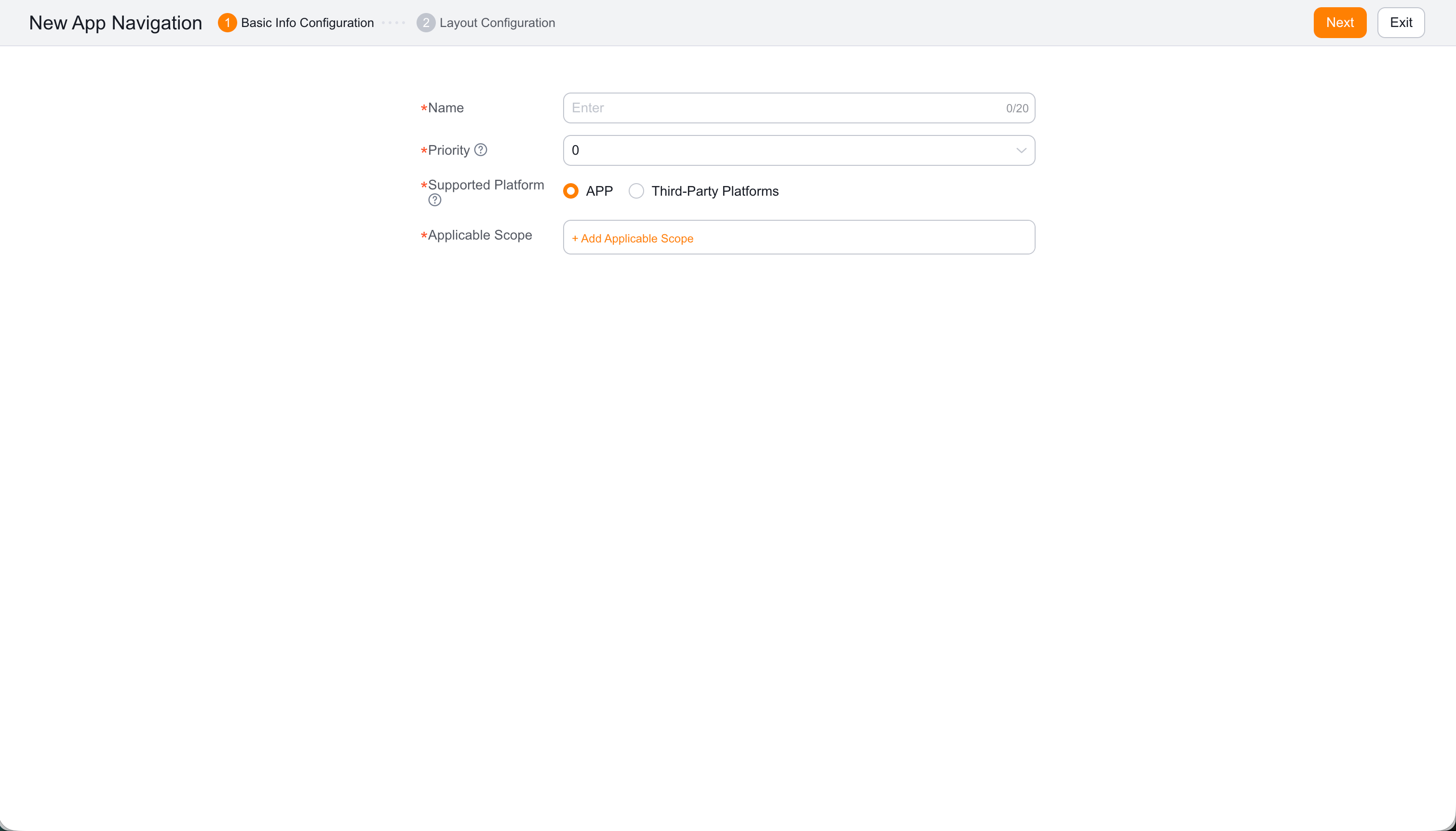Click the 0/20 character counter
The width and height of the screenshot is (1456, 831).
[1017, 108]
